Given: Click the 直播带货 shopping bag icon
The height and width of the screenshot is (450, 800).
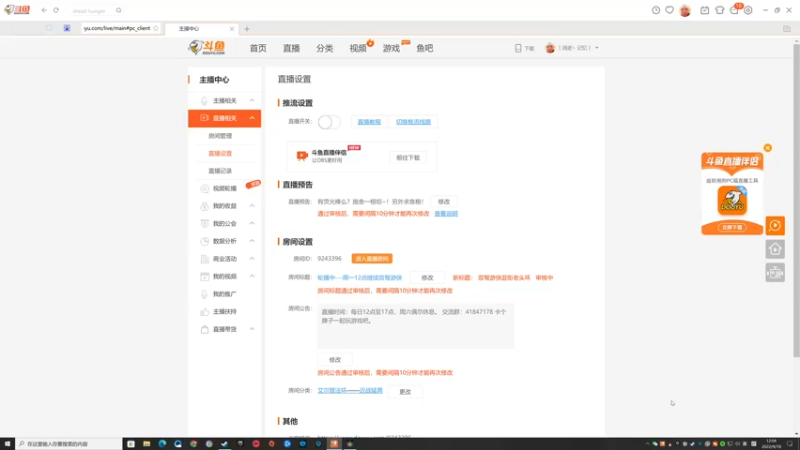Looking at the screenshot, I should coord(204,329).
